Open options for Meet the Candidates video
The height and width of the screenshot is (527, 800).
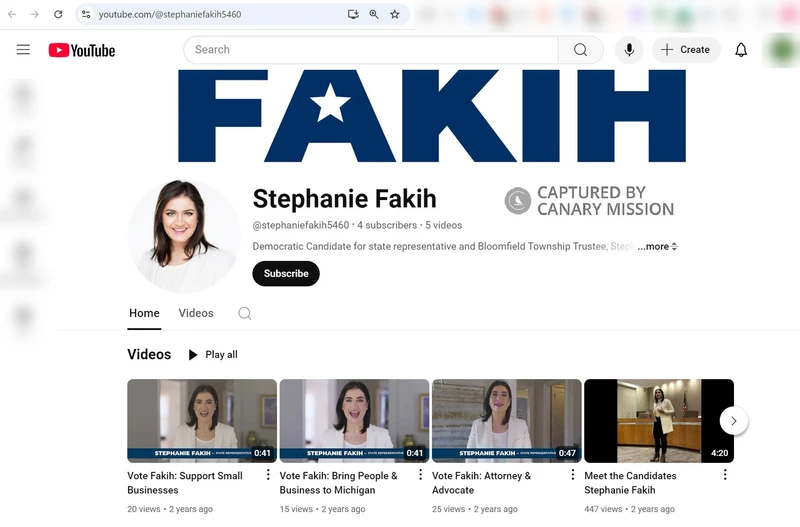point(725,475)
